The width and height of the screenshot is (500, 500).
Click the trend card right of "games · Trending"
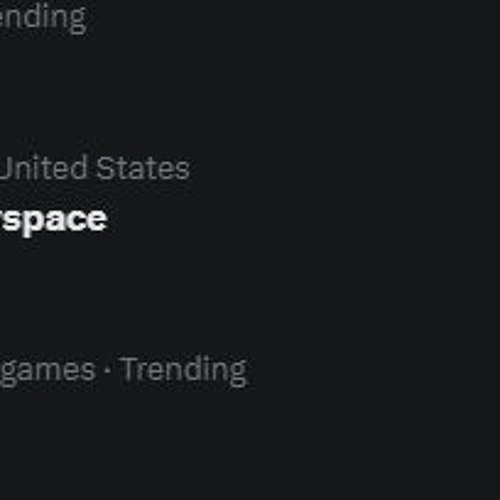[373, 370]
